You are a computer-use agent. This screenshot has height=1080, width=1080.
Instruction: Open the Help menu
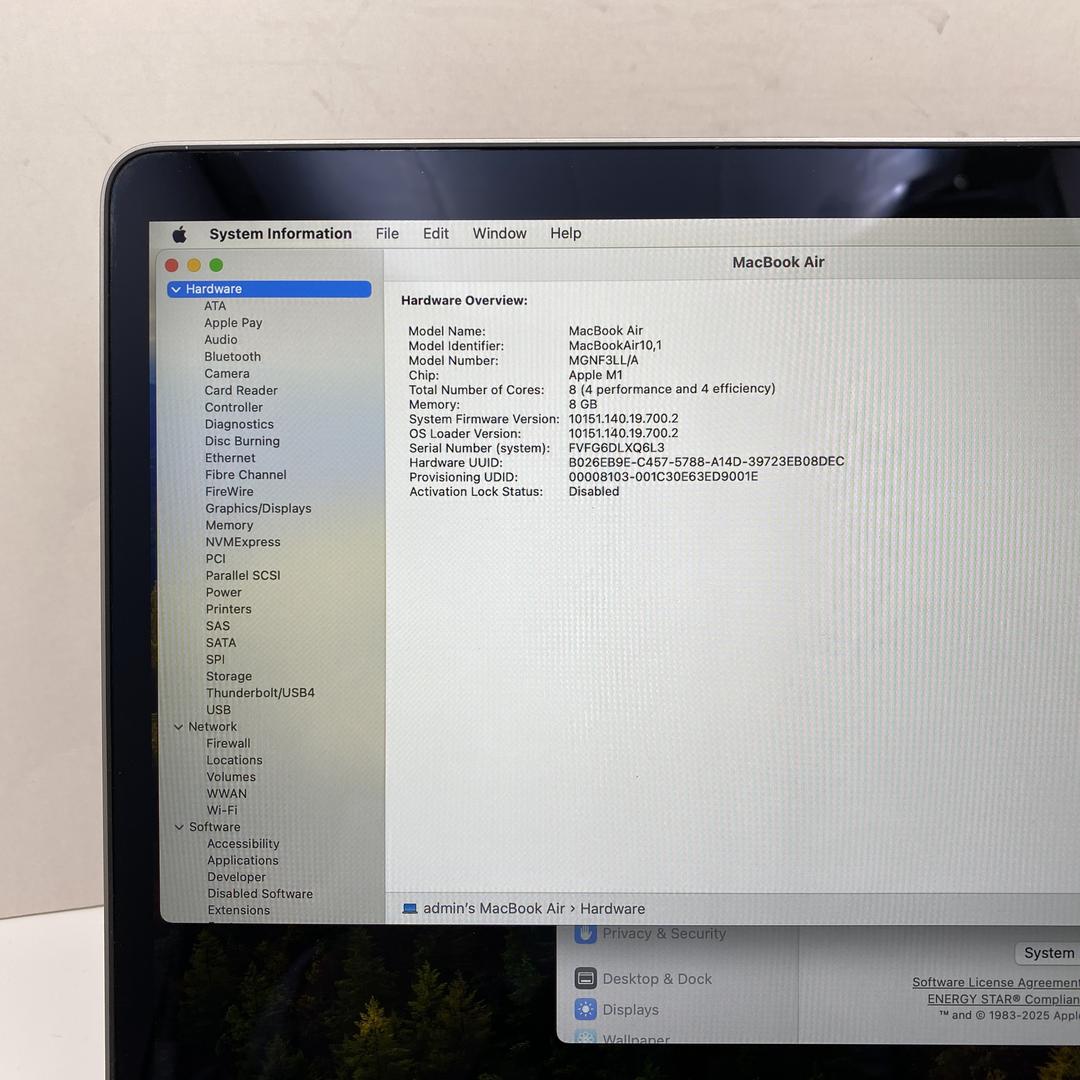[565, 234]
